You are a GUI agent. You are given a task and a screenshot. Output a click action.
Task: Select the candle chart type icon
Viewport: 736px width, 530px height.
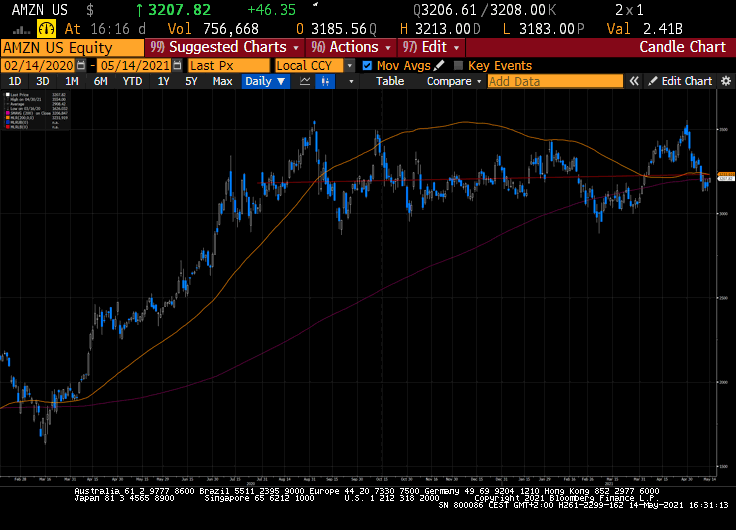coord(325,81)
